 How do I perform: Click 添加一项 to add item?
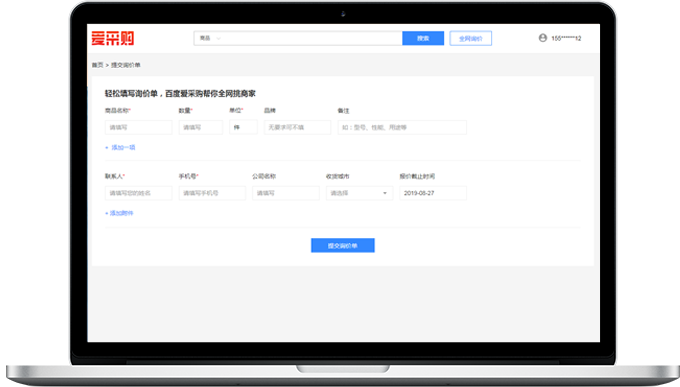[120, 148]
